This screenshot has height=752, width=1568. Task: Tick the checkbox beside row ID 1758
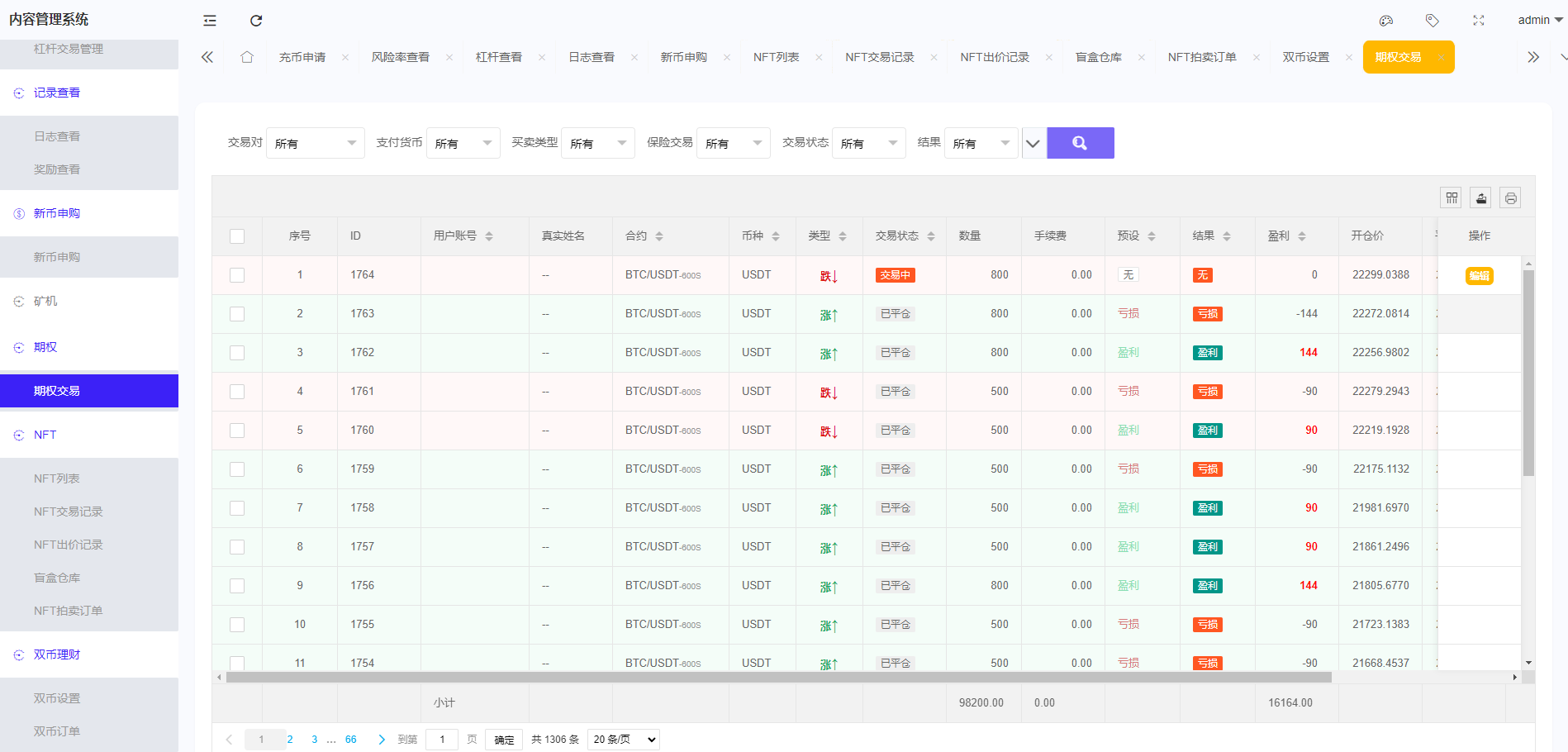click(237, 507)
